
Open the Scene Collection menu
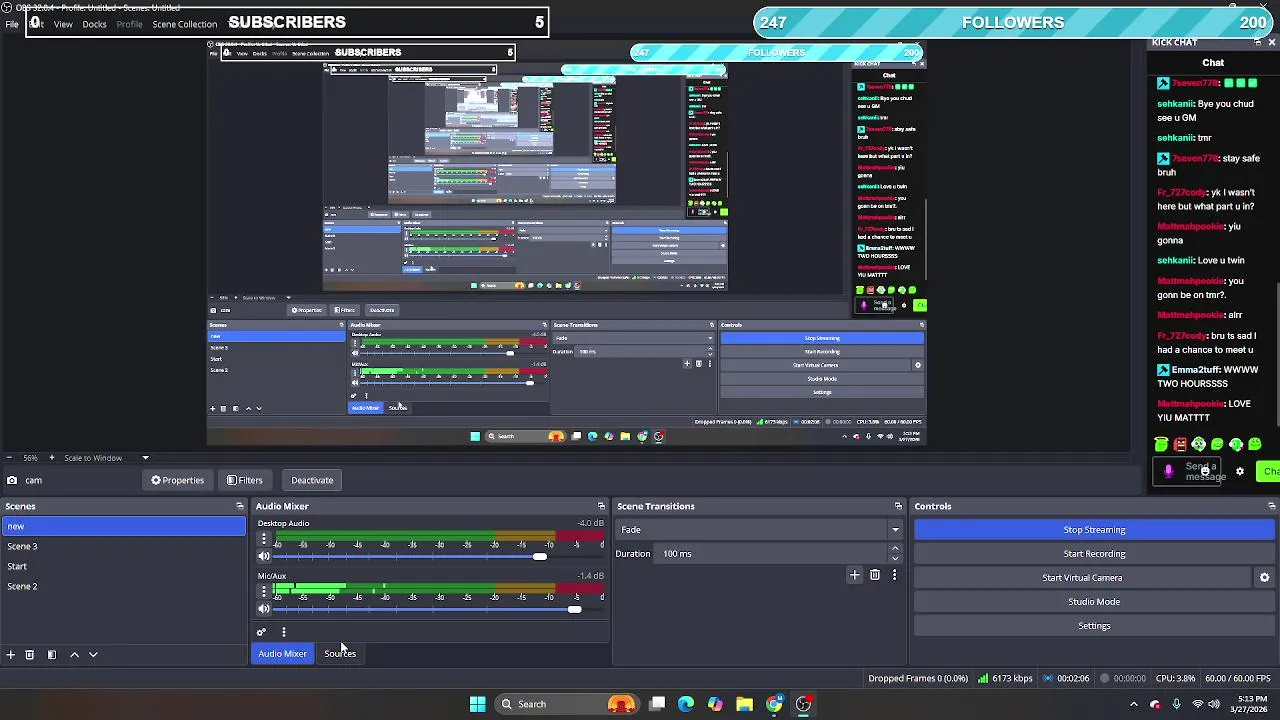(185, 24)
